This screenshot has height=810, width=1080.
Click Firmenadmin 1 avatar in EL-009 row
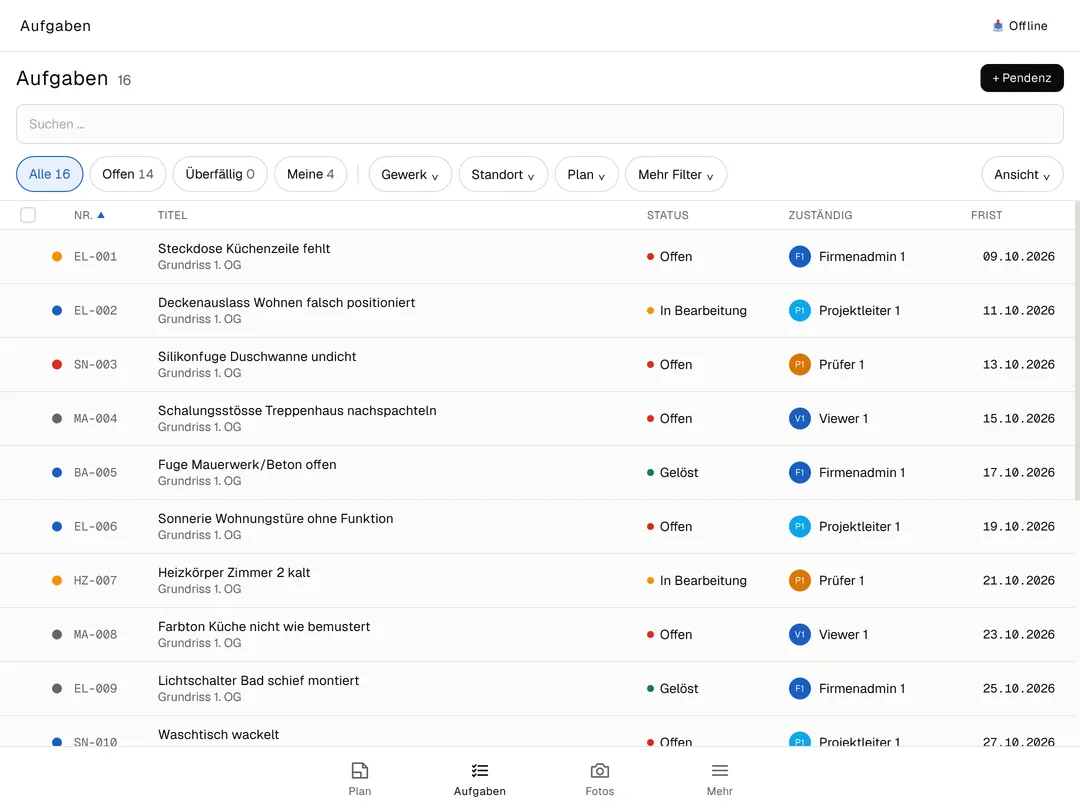pos(800,689)
